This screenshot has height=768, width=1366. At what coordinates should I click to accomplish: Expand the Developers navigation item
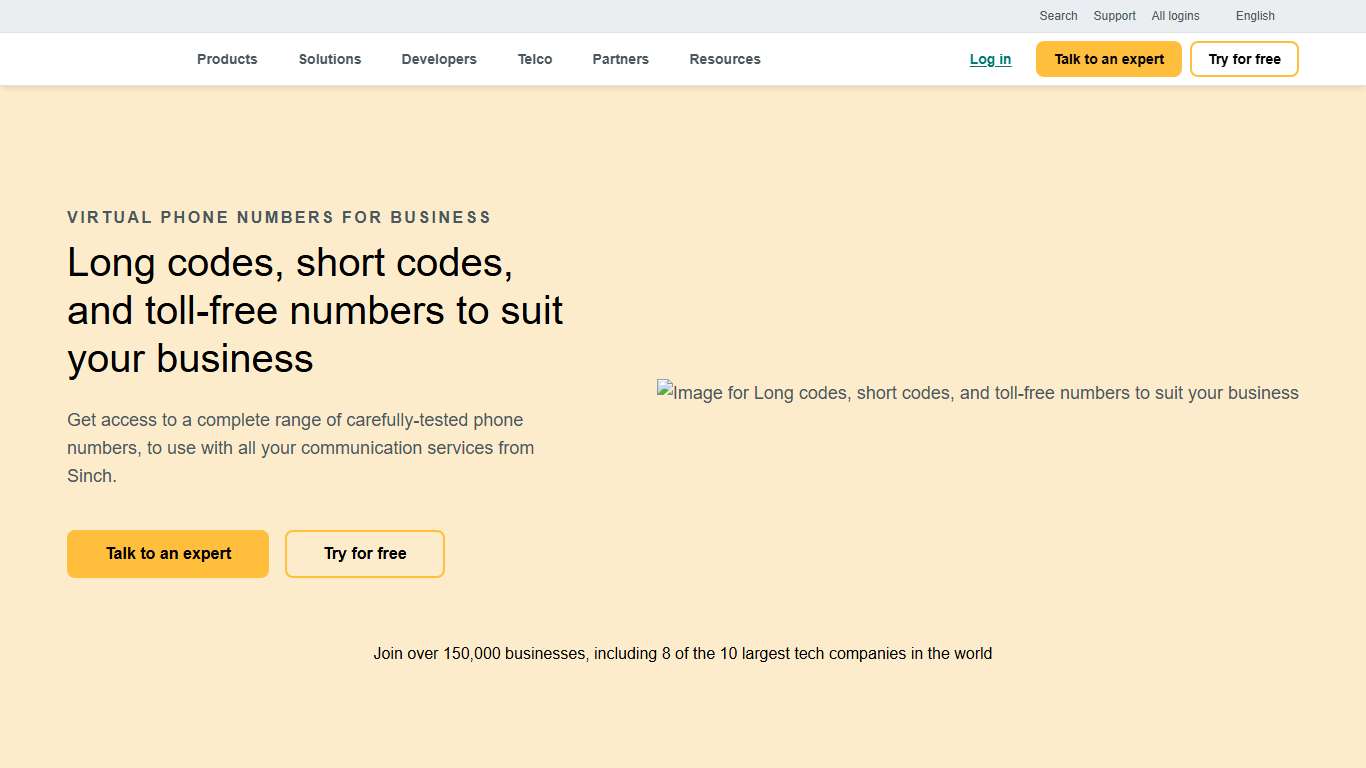(x=439, y=59)
